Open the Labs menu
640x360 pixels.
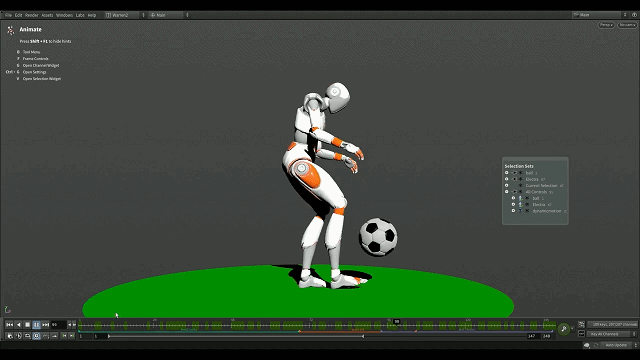coord(80,15)
